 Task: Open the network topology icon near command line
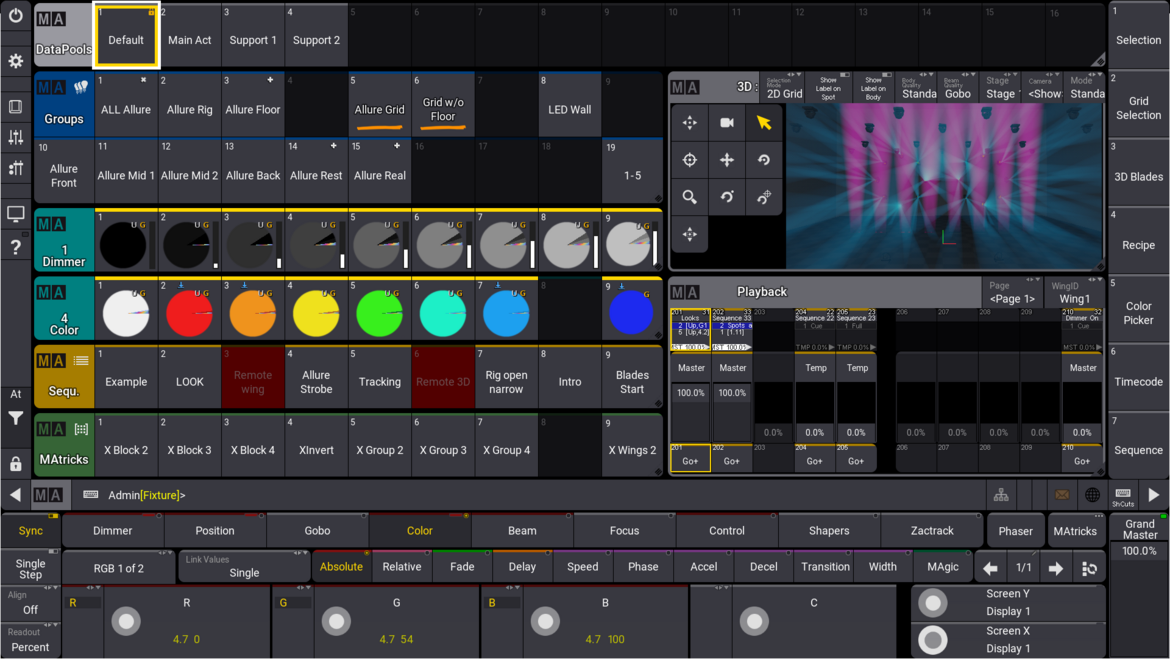click(x=1000, y=494)
